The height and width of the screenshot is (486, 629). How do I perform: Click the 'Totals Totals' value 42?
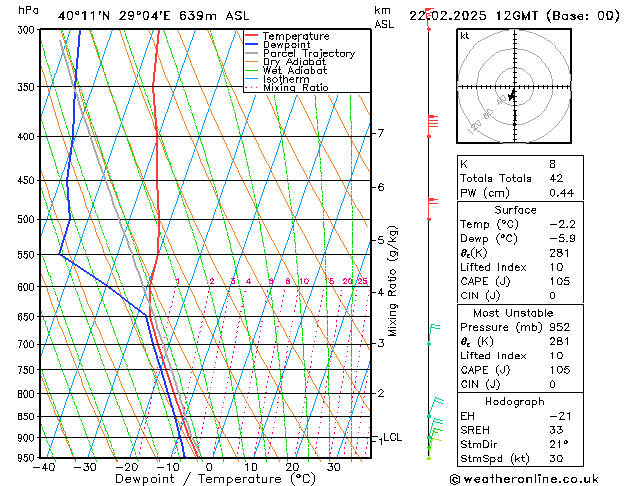tap(556, 178)
